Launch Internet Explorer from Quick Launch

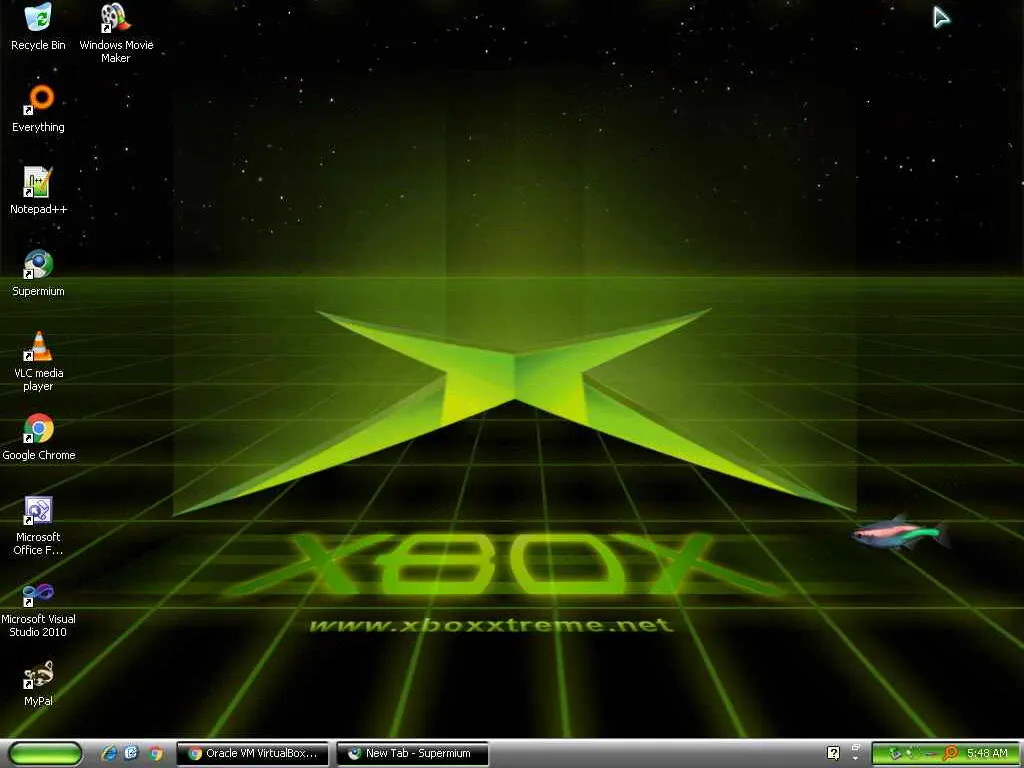(110, 753)
